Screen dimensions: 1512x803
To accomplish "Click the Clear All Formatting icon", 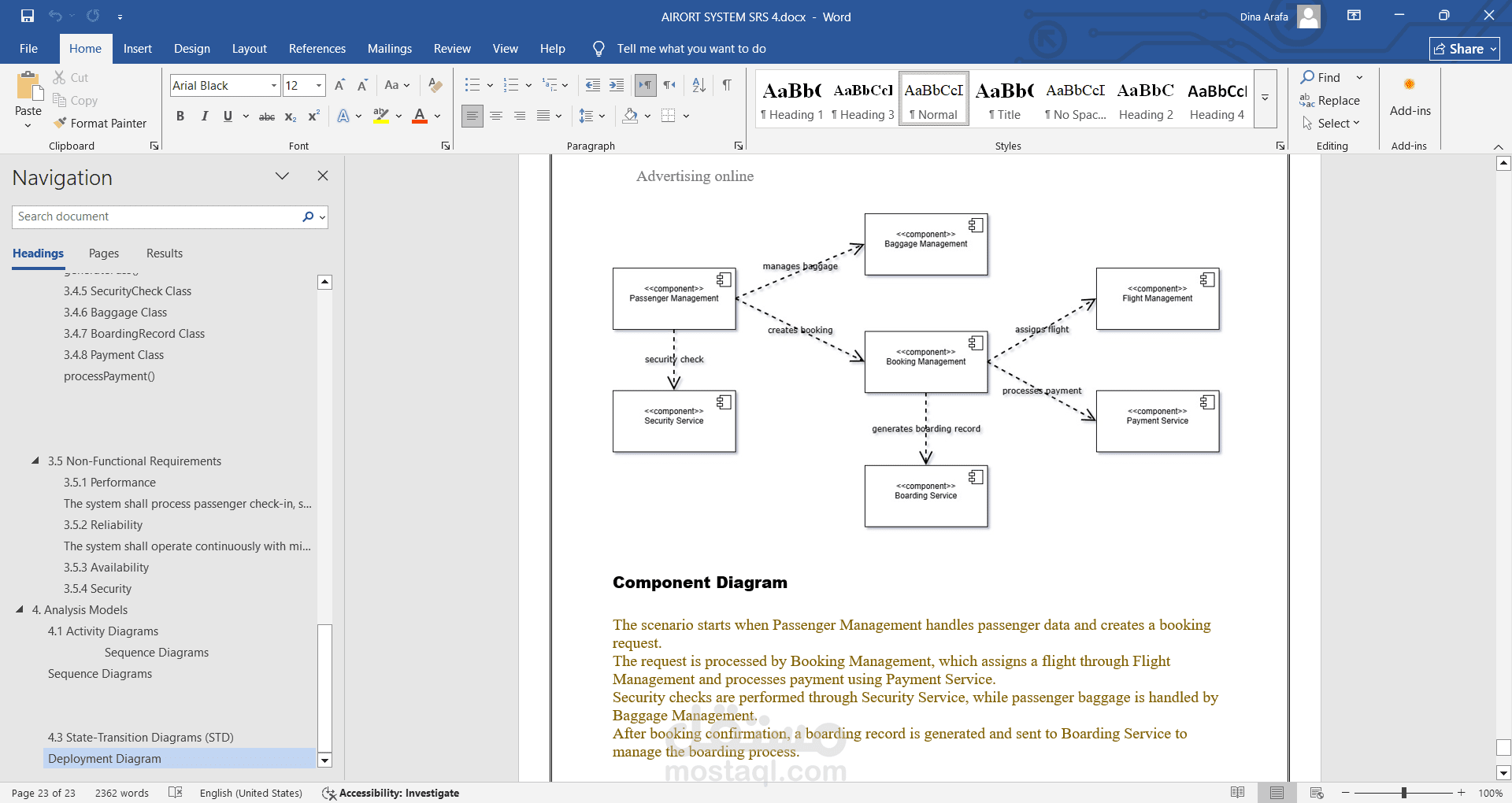I will tap(435, 85).
